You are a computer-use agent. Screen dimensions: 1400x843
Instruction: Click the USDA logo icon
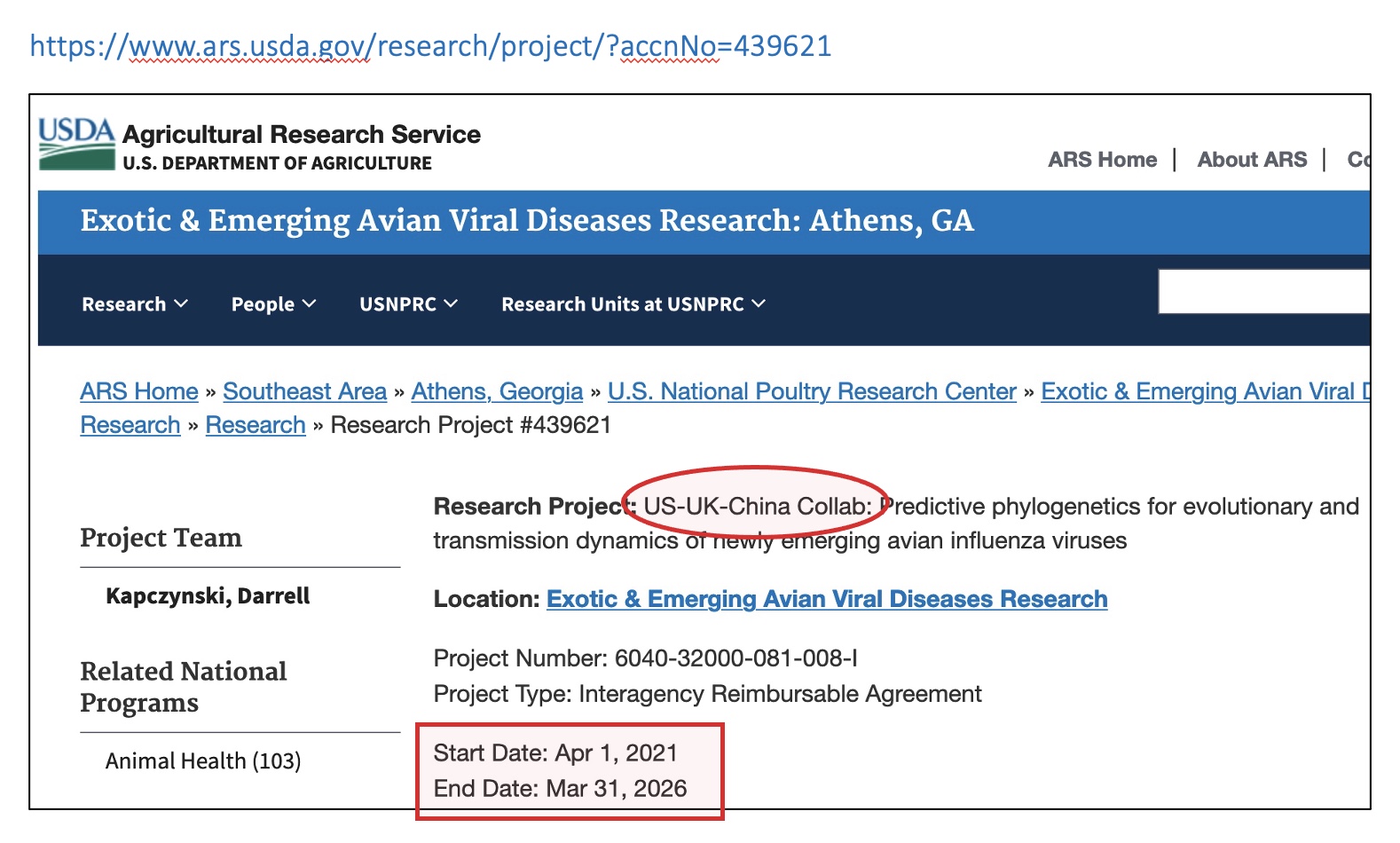76,144
